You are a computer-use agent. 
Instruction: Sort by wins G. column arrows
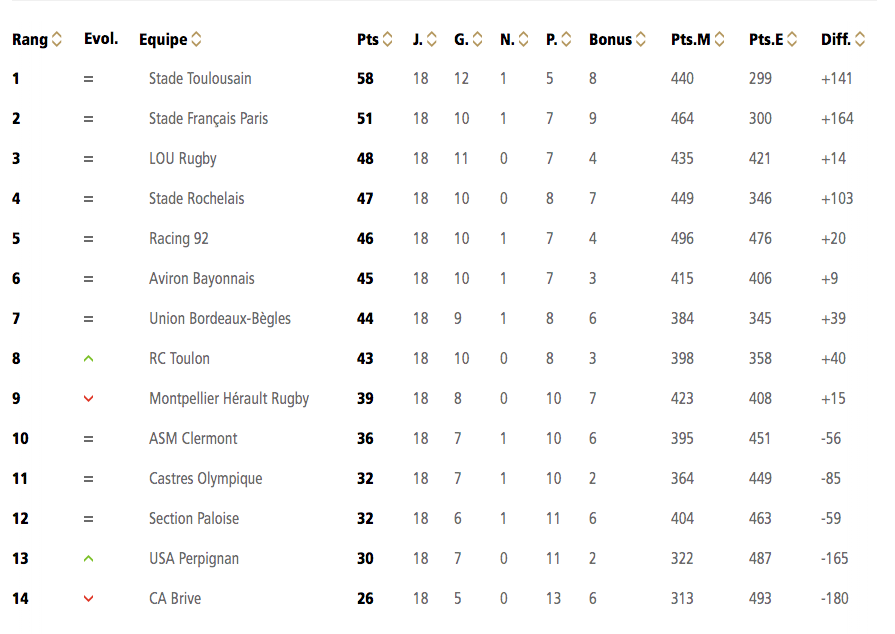pyautogui.click(x=478, y=39)
